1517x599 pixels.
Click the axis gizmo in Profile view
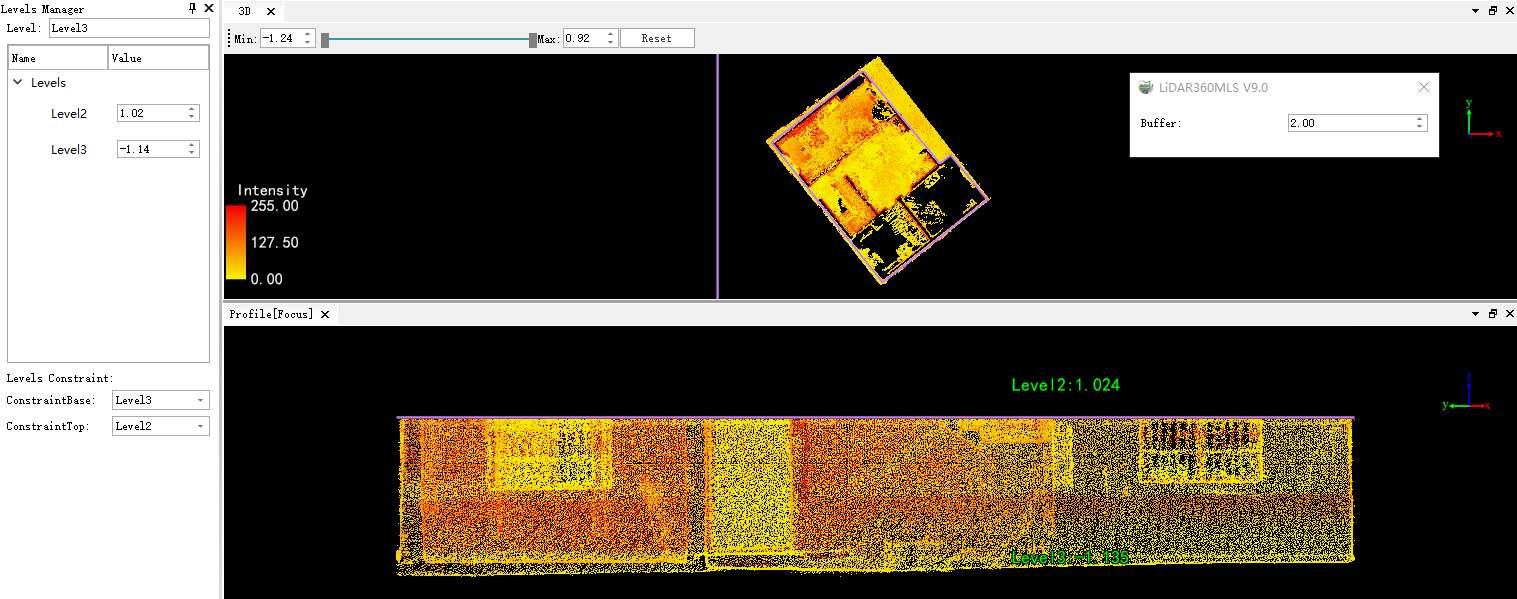(1466, 395)
